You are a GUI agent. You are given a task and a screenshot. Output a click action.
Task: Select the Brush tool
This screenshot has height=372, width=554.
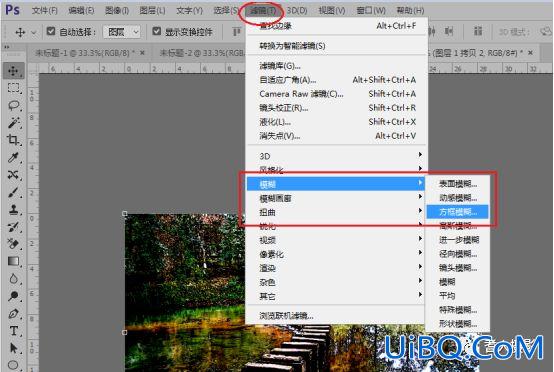click(13, 192)
